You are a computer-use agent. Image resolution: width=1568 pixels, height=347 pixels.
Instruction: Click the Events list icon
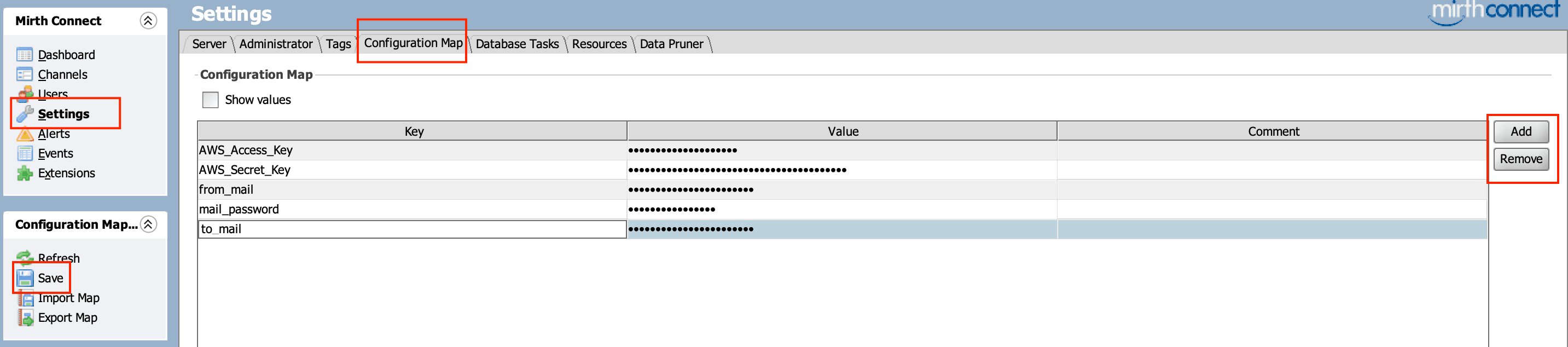coord(25,153)
